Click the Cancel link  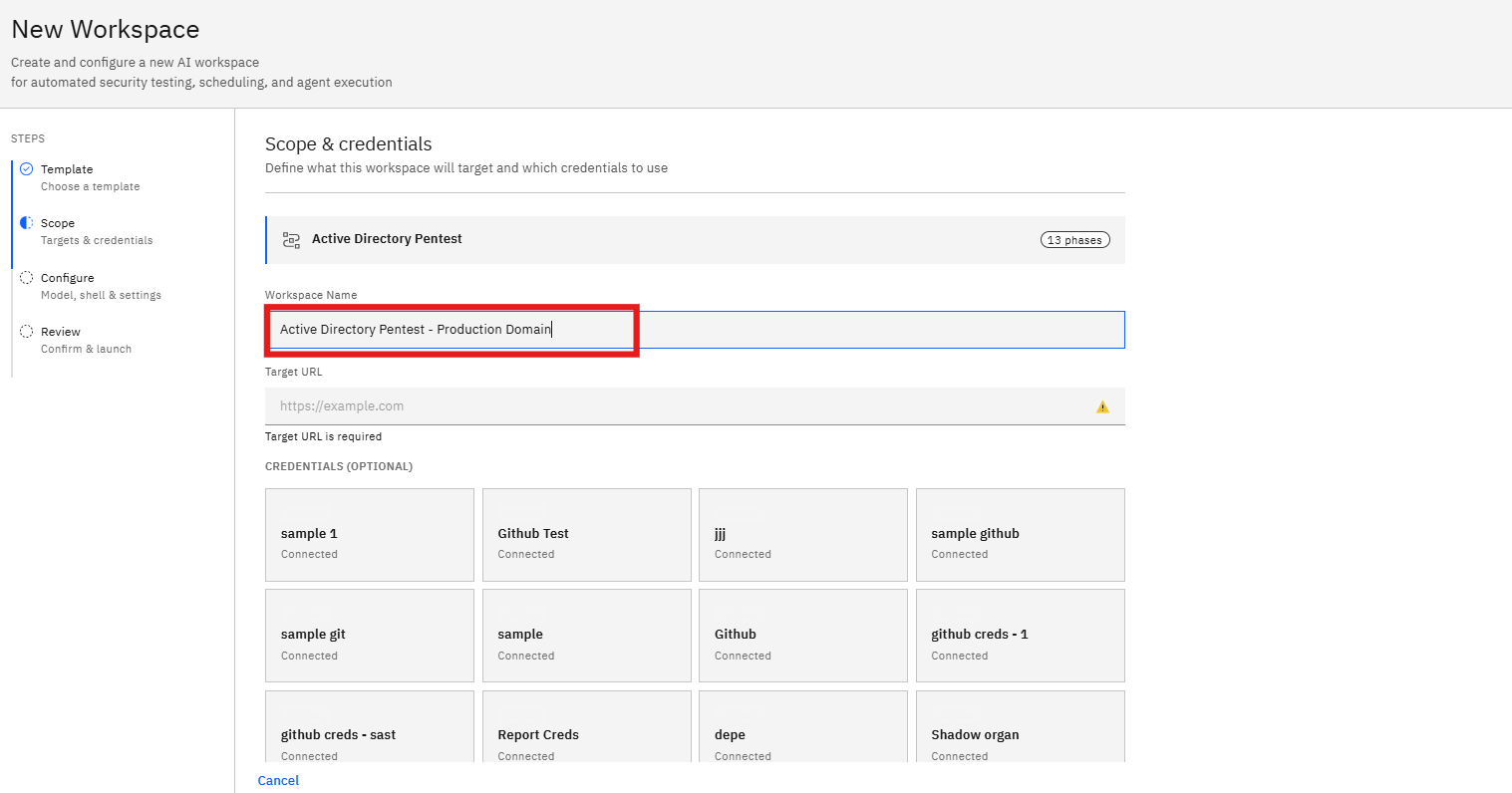[x=278, y=781]
